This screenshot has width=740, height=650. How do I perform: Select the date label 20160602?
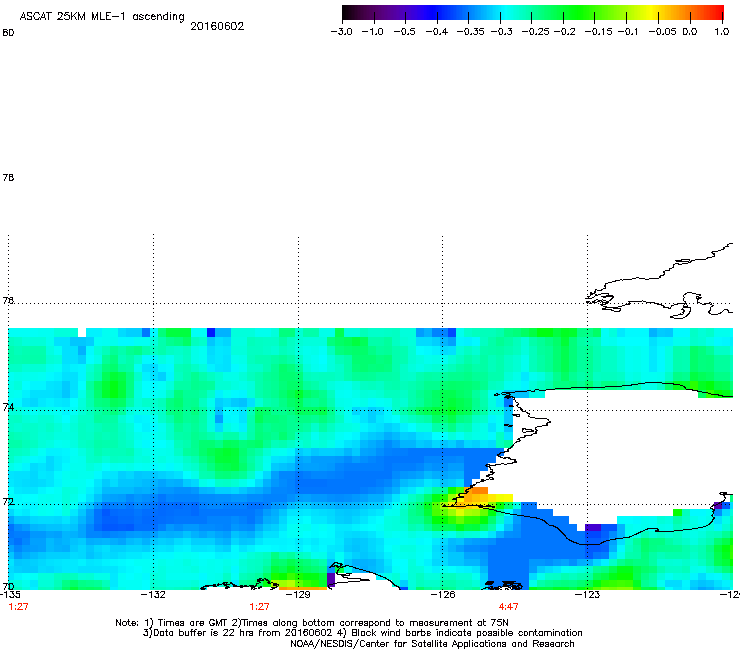217,26
